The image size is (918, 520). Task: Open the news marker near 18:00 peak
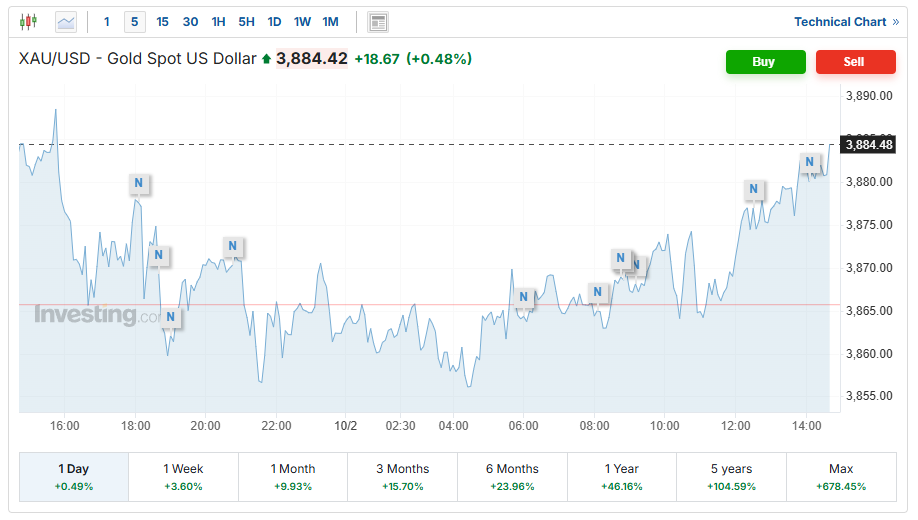139,184
